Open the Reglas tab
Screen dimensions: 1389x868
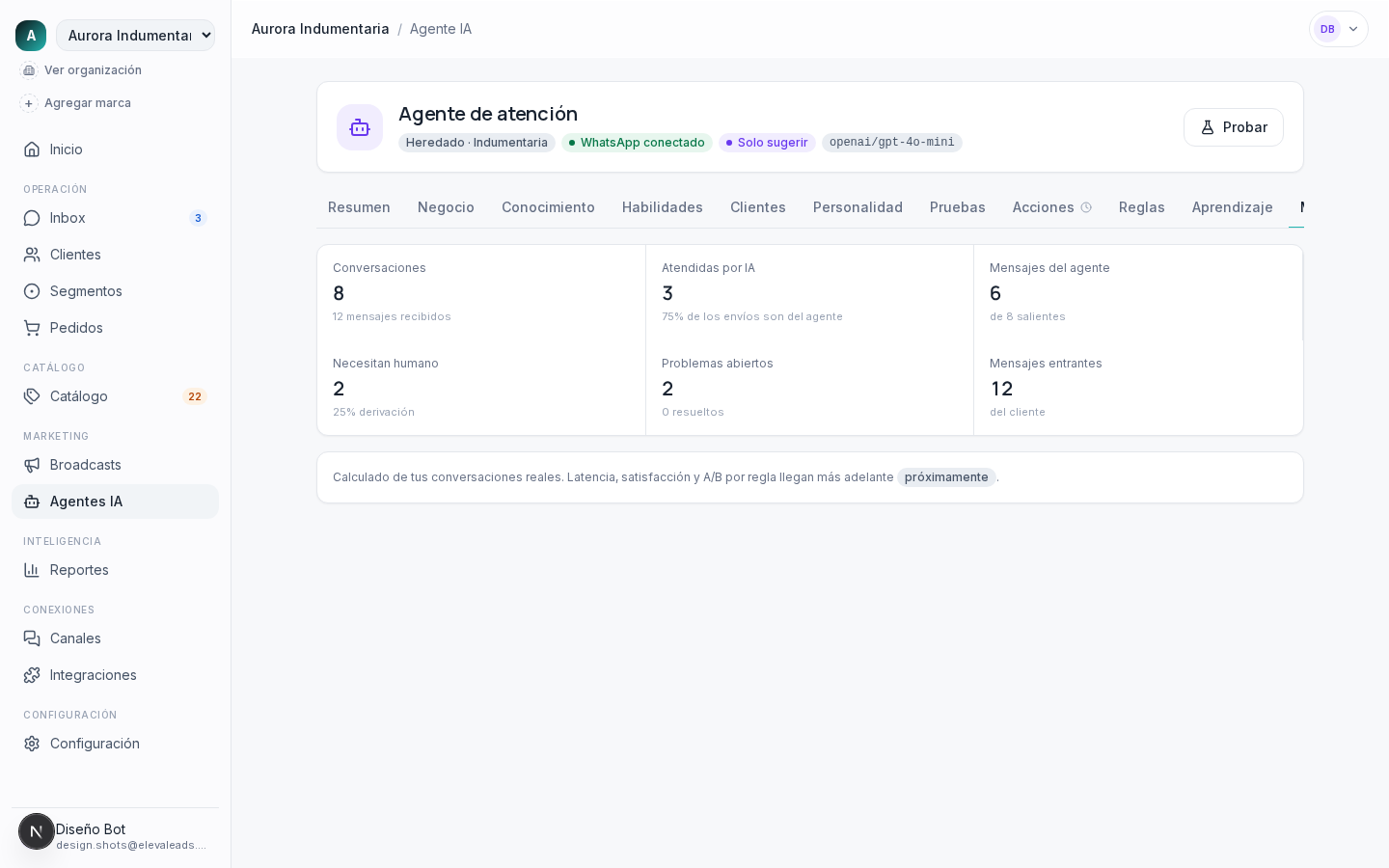click(1142, 207)
